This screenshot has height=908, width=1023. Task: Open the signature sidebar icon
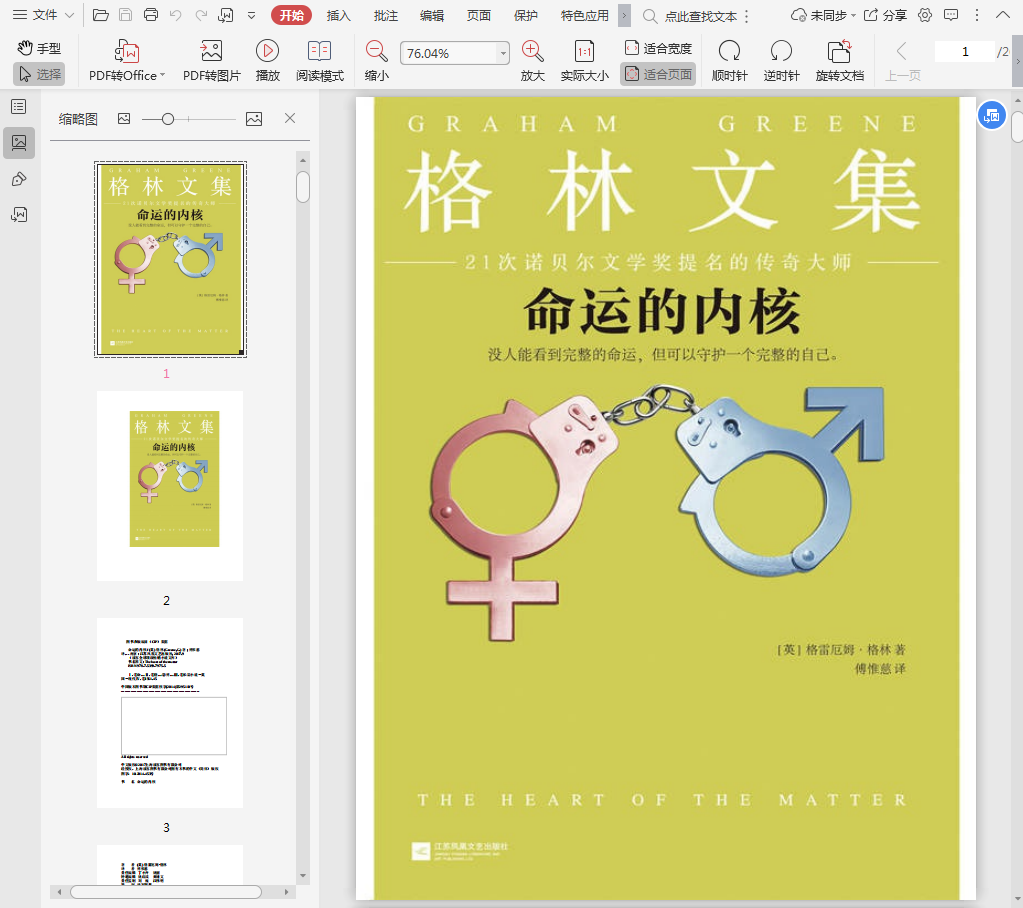19,215
